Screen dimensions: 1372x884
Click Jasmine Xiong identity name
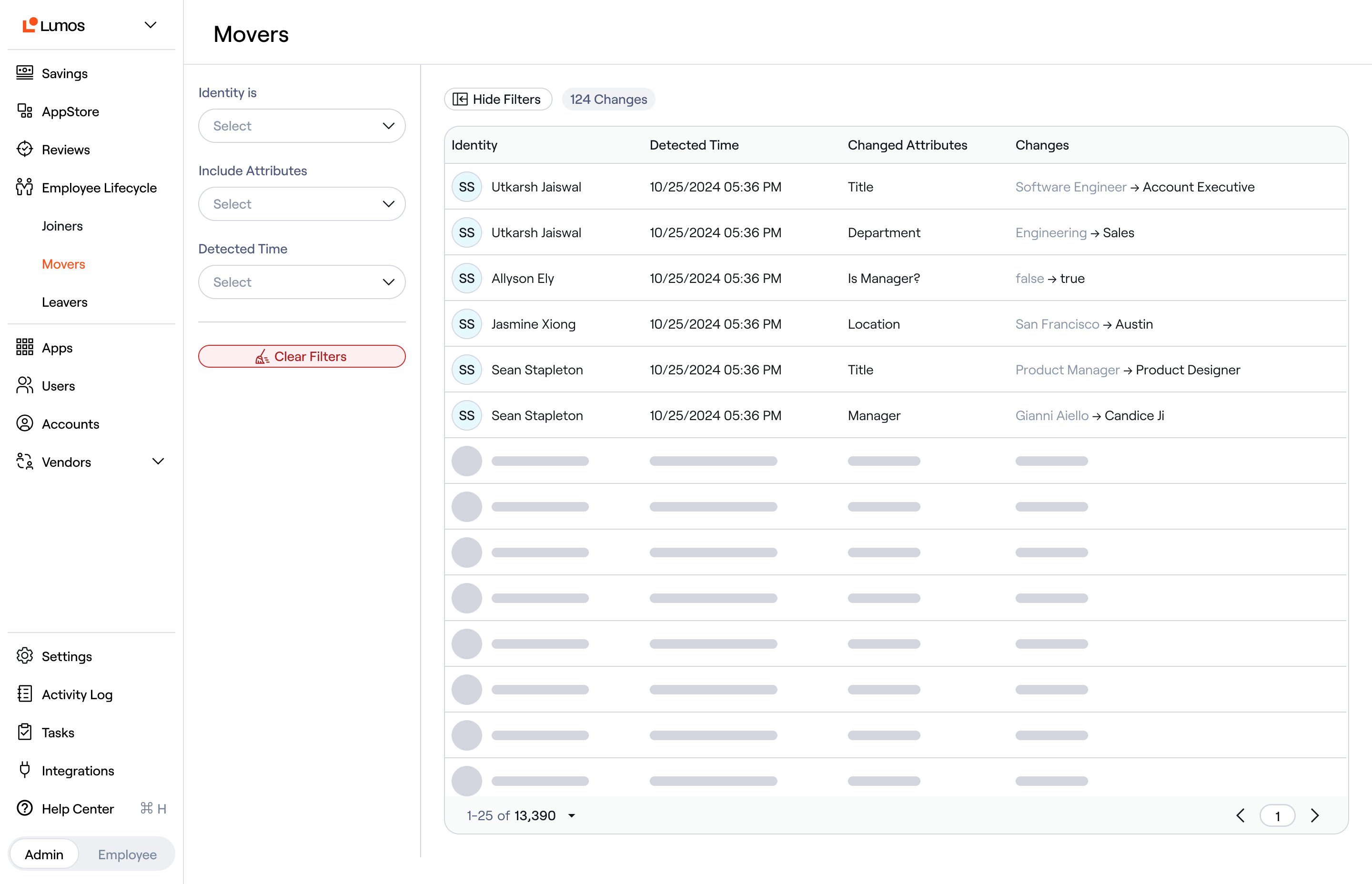coord(533,324)
